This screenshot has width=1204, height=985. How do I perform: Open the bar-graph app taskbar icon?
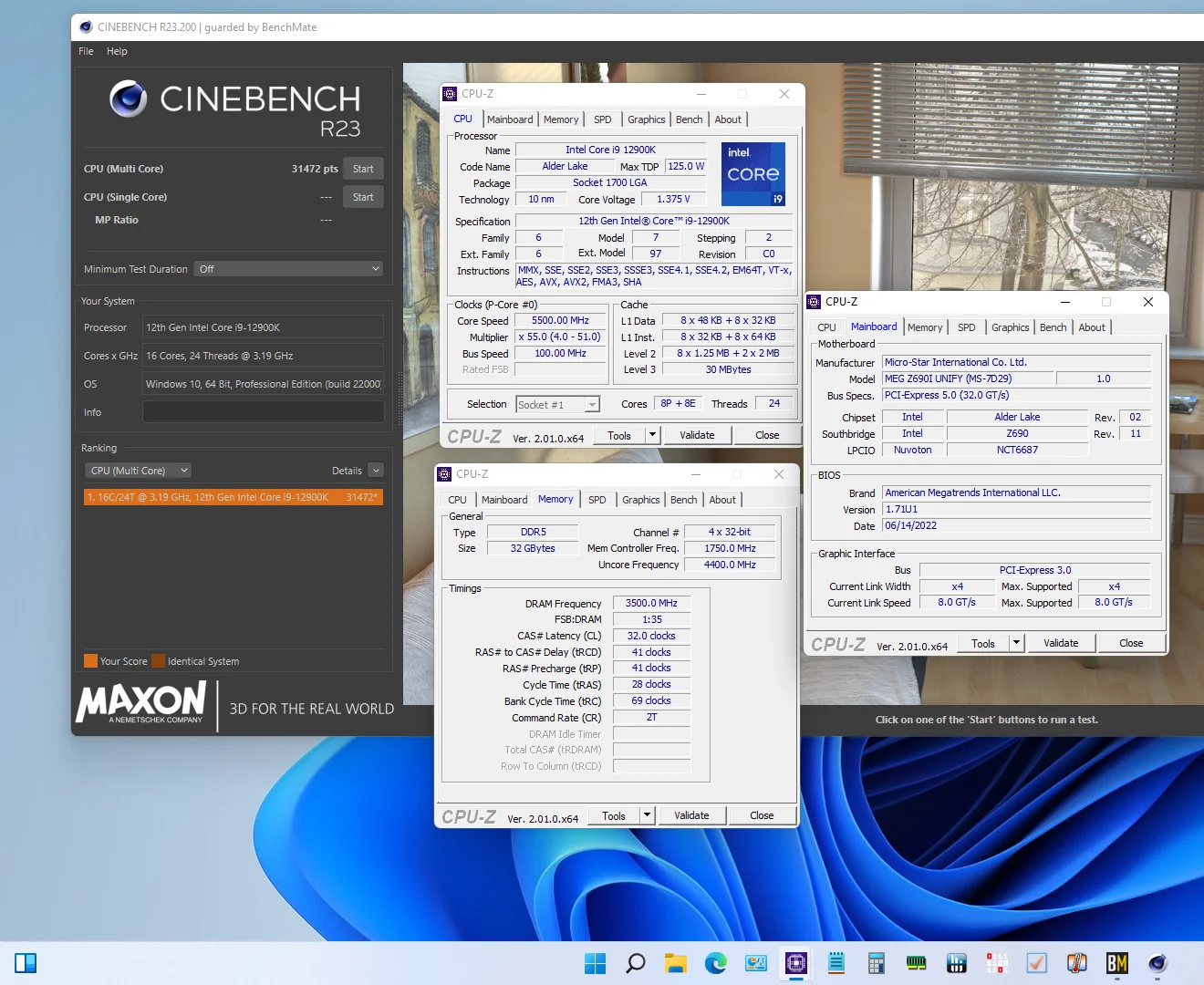tap(957, 963)
